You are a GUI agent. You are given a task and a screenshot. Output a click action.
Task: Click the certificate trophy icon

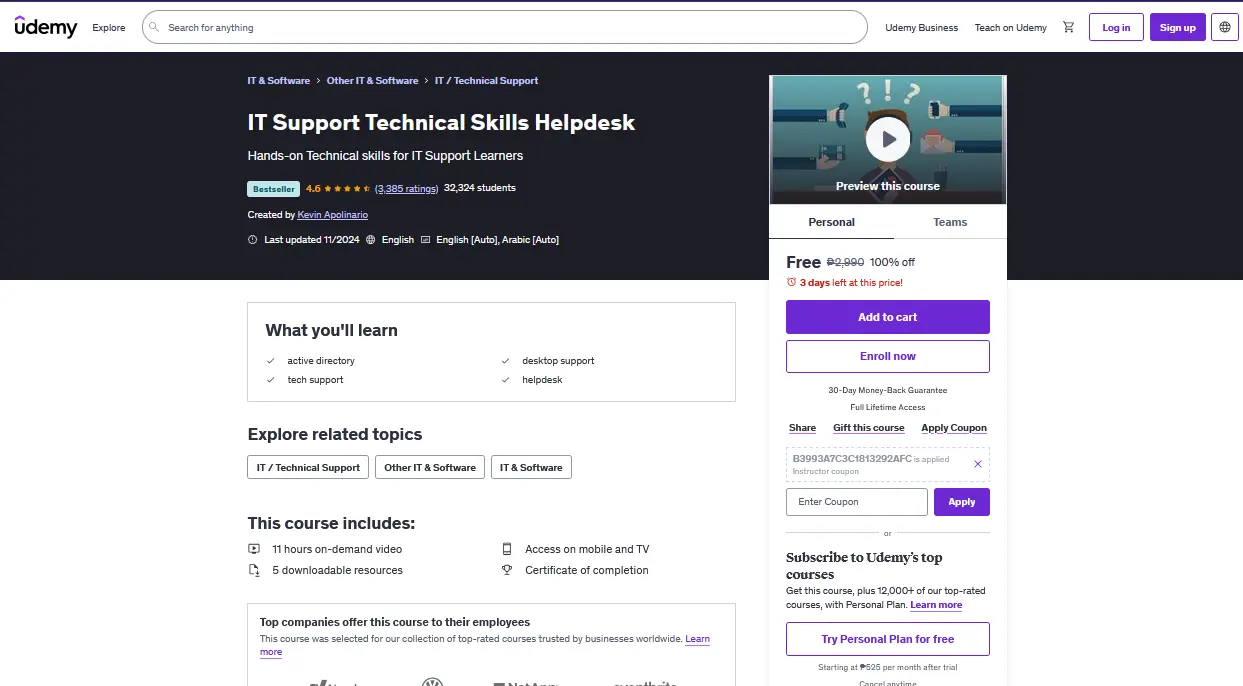pyautogui.click(x=507, y=570)
